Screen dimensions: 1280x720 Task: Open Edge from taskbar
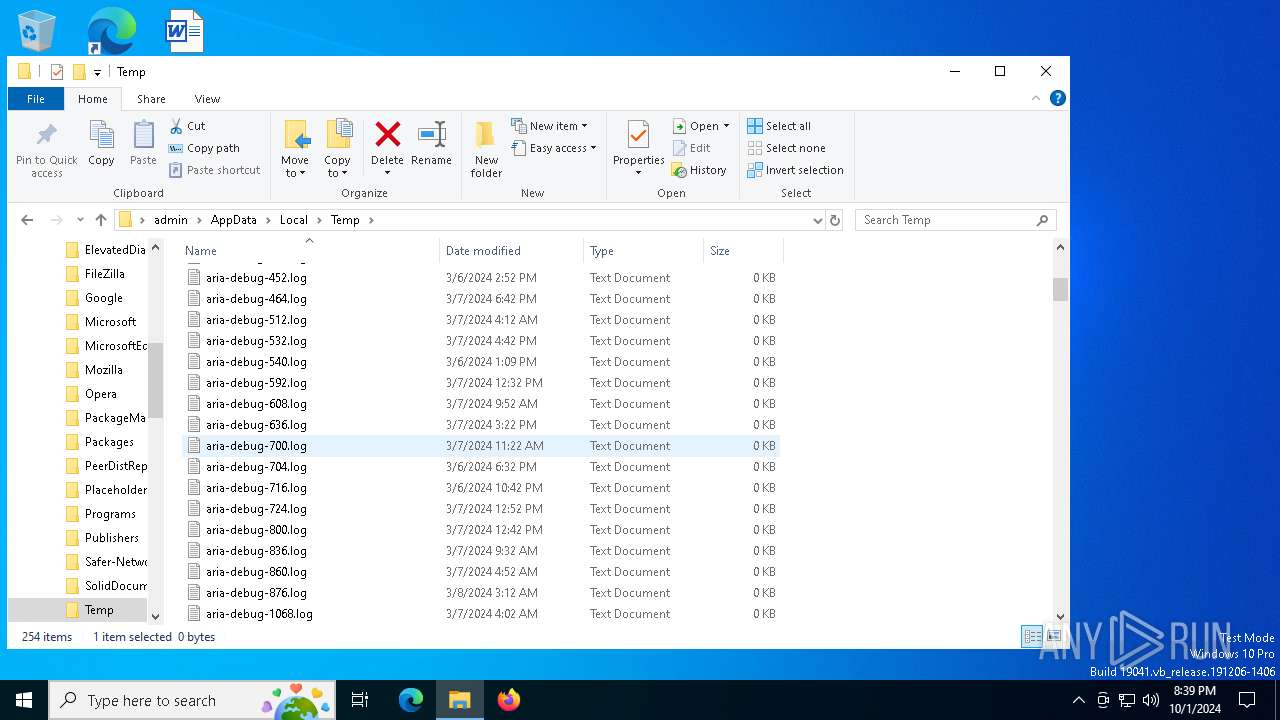click(411, 700)
